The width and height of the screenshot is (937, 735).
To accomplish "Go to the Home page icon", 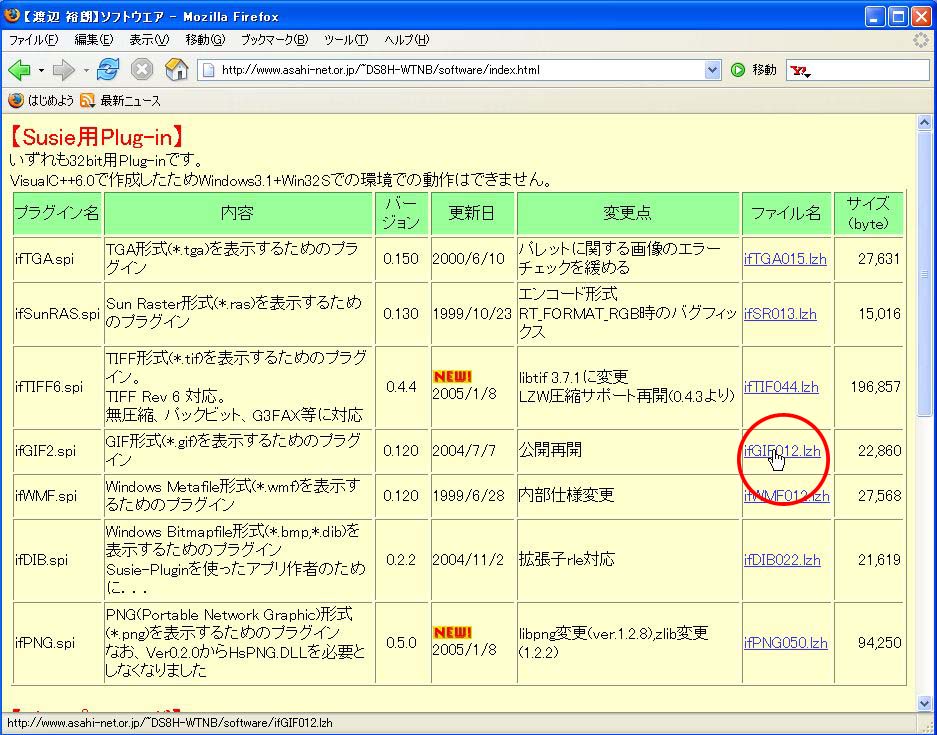I will (x=176, y=70).
